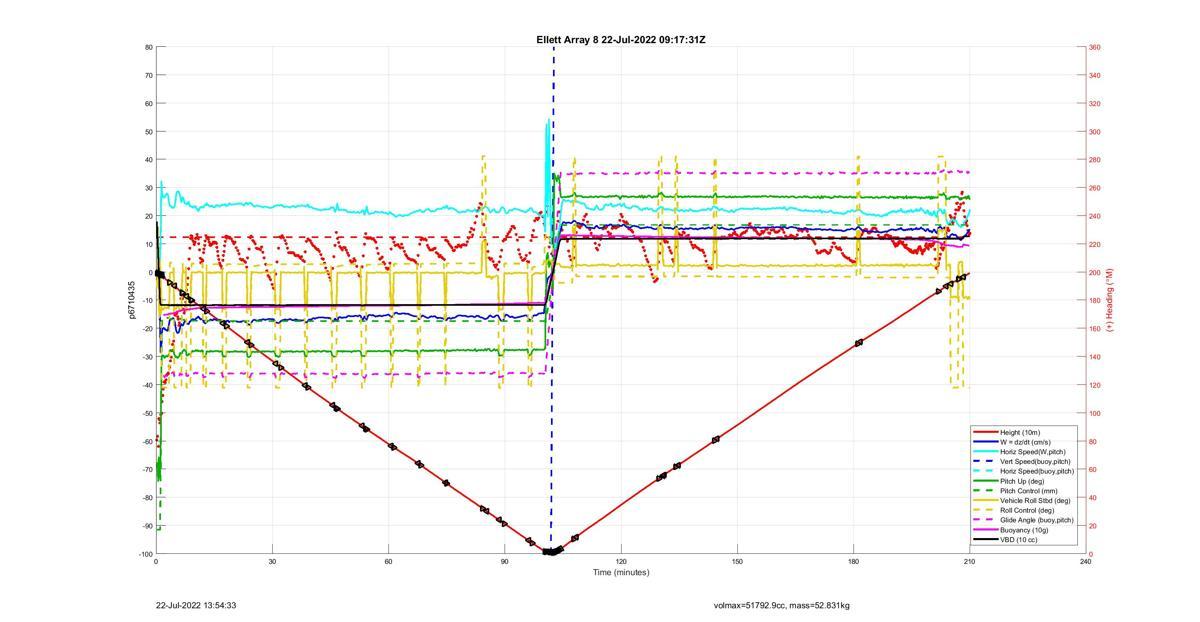Click the plot title 'Ellett Array 8 22-Jul-2022 09:17:31Z'
The image size is (1200, 622).
621,40
